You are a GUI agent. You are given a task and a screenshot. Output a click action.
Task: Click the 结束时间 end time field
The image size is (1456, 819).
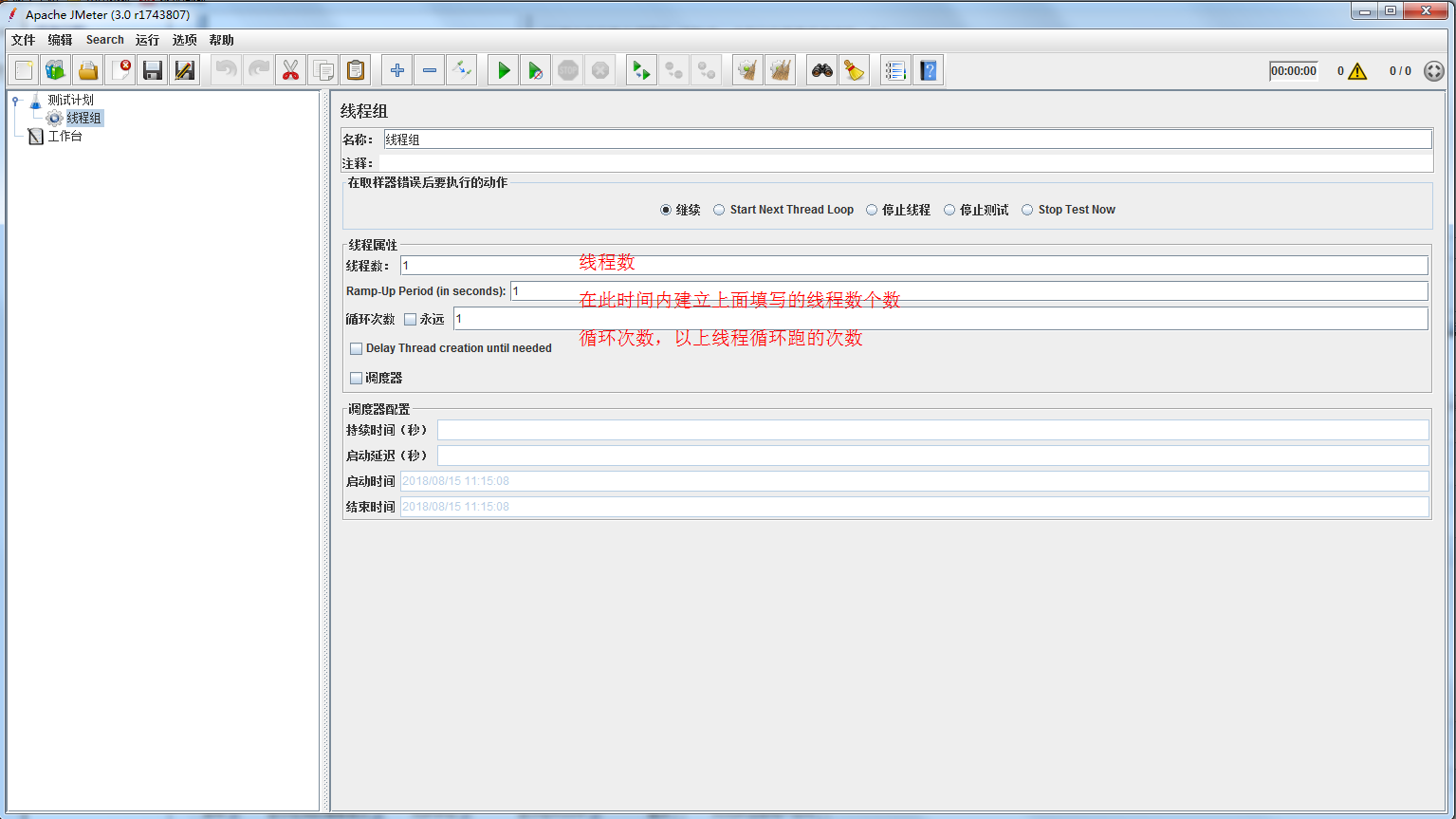914,507
